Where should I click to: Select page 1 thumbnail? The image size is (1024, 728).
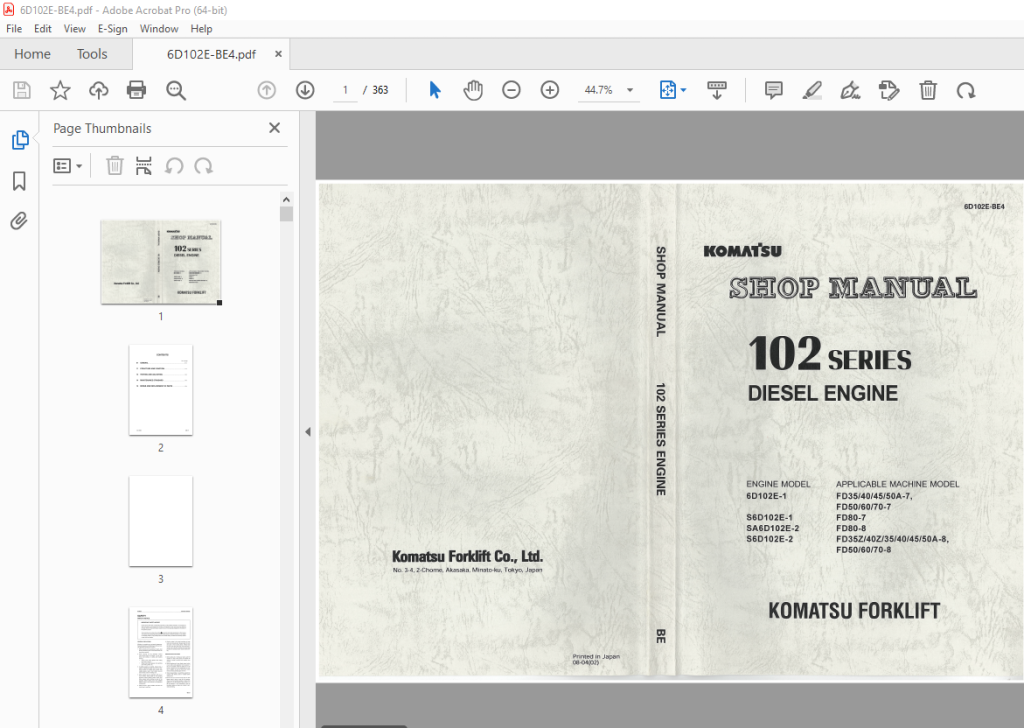click(x=161, y=262)
